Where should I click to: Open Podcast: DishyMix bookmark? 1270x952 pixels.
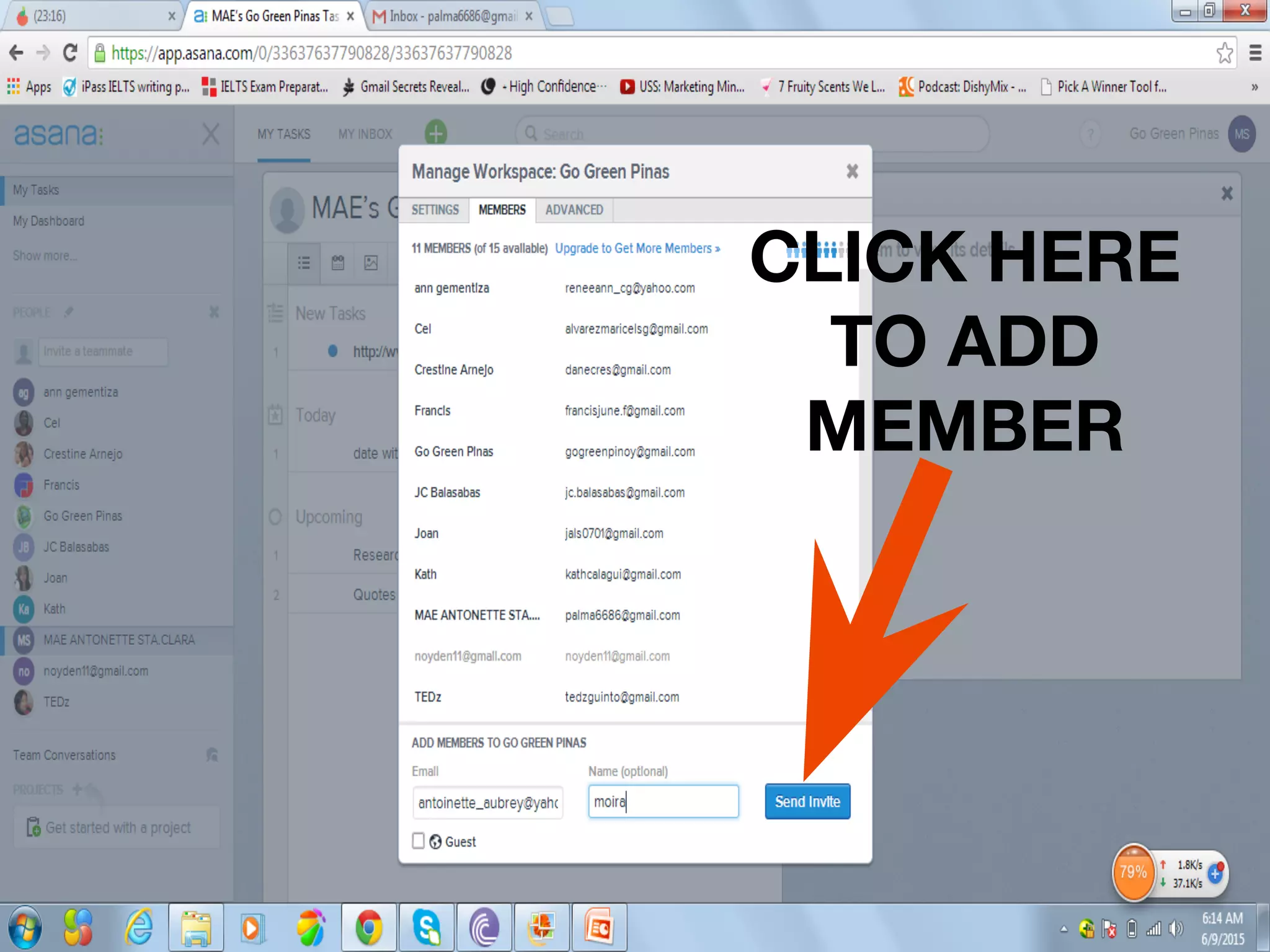962,87
